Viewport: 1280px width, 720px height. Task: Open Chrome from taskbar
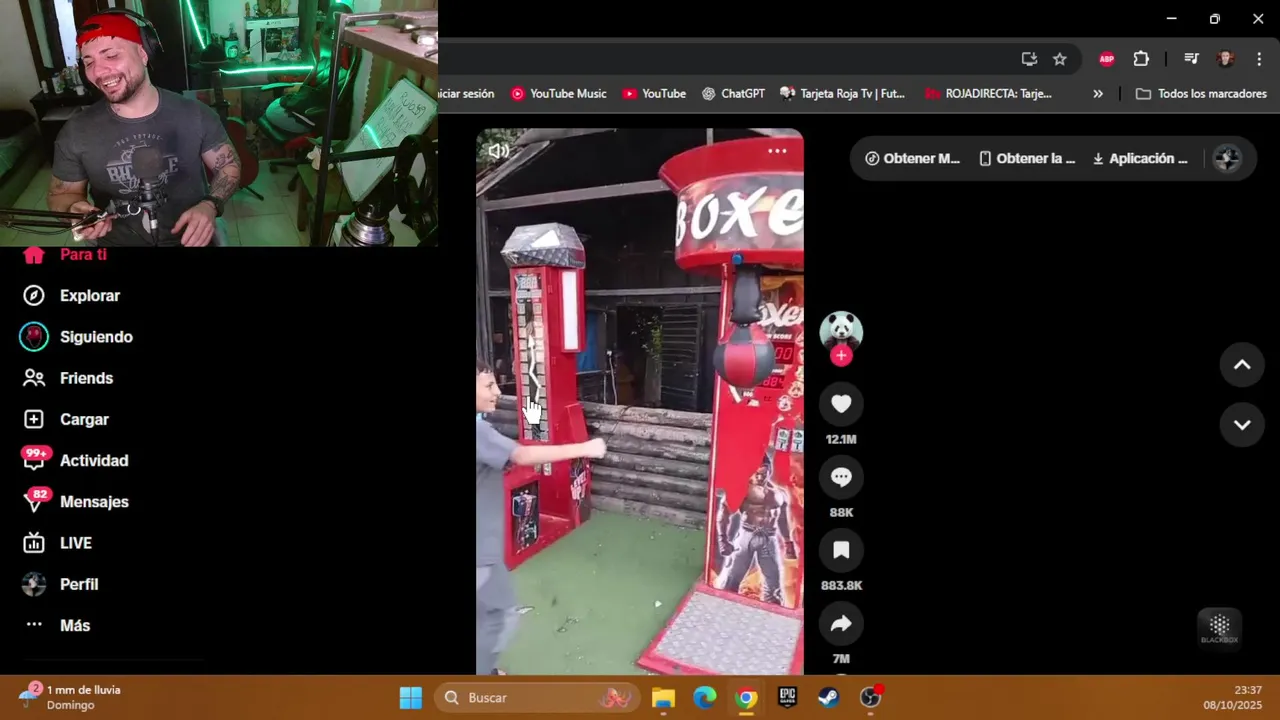click(x=746, y=698)
